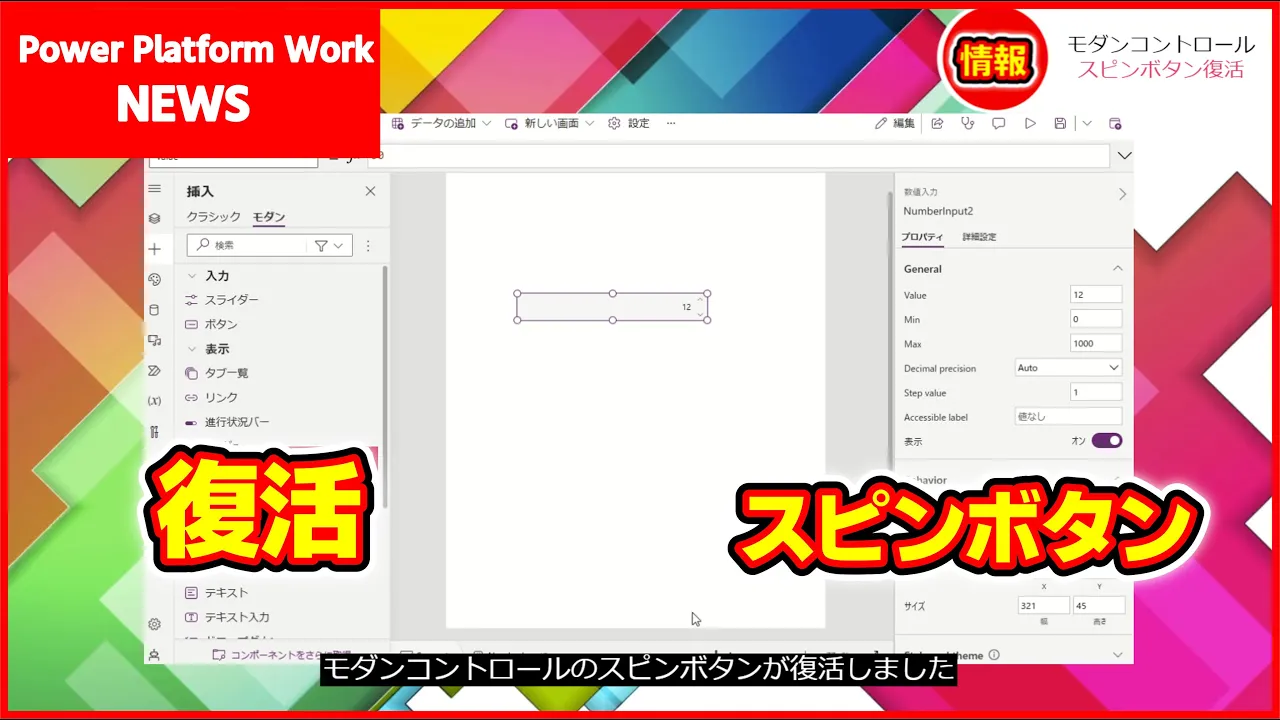Image resolution: width=1280 pixels, height=720 pixels.
Task: Insert a Link control
Action: click(x=211, y=397)
